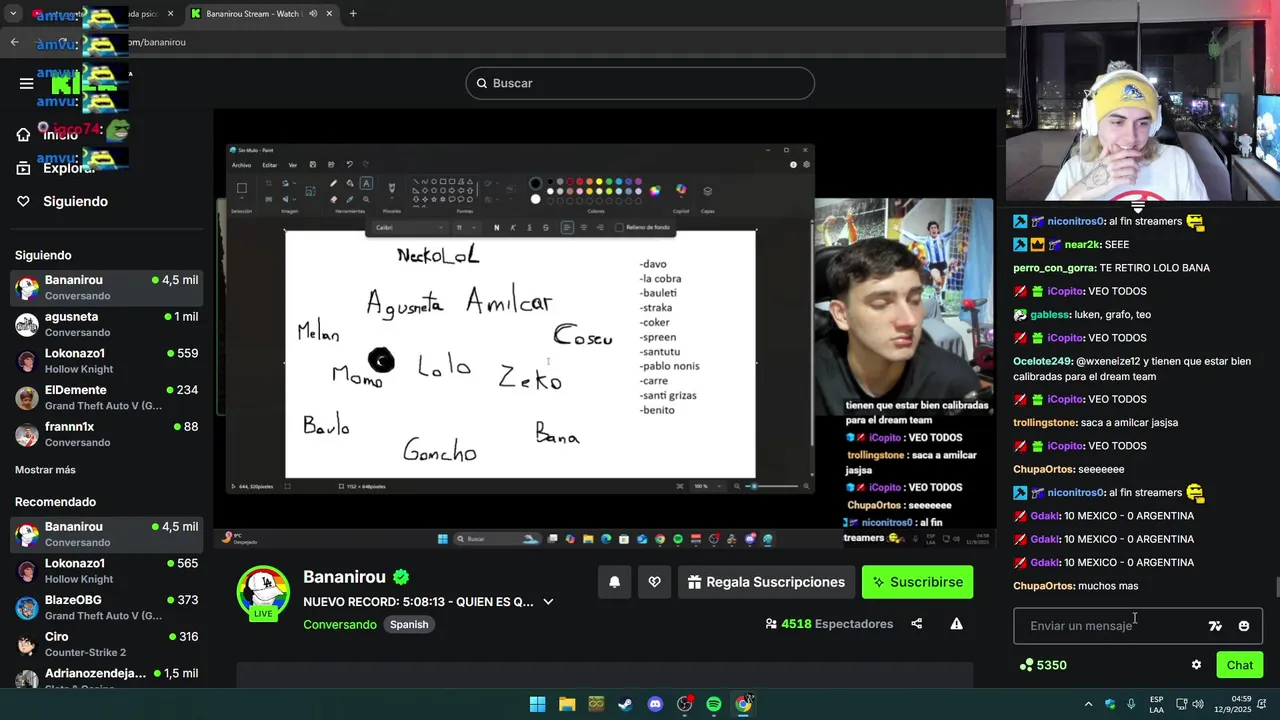The height and width of the screenshot is (720, 1280).
Task: Open the Conversando category link
Action: 340,624
